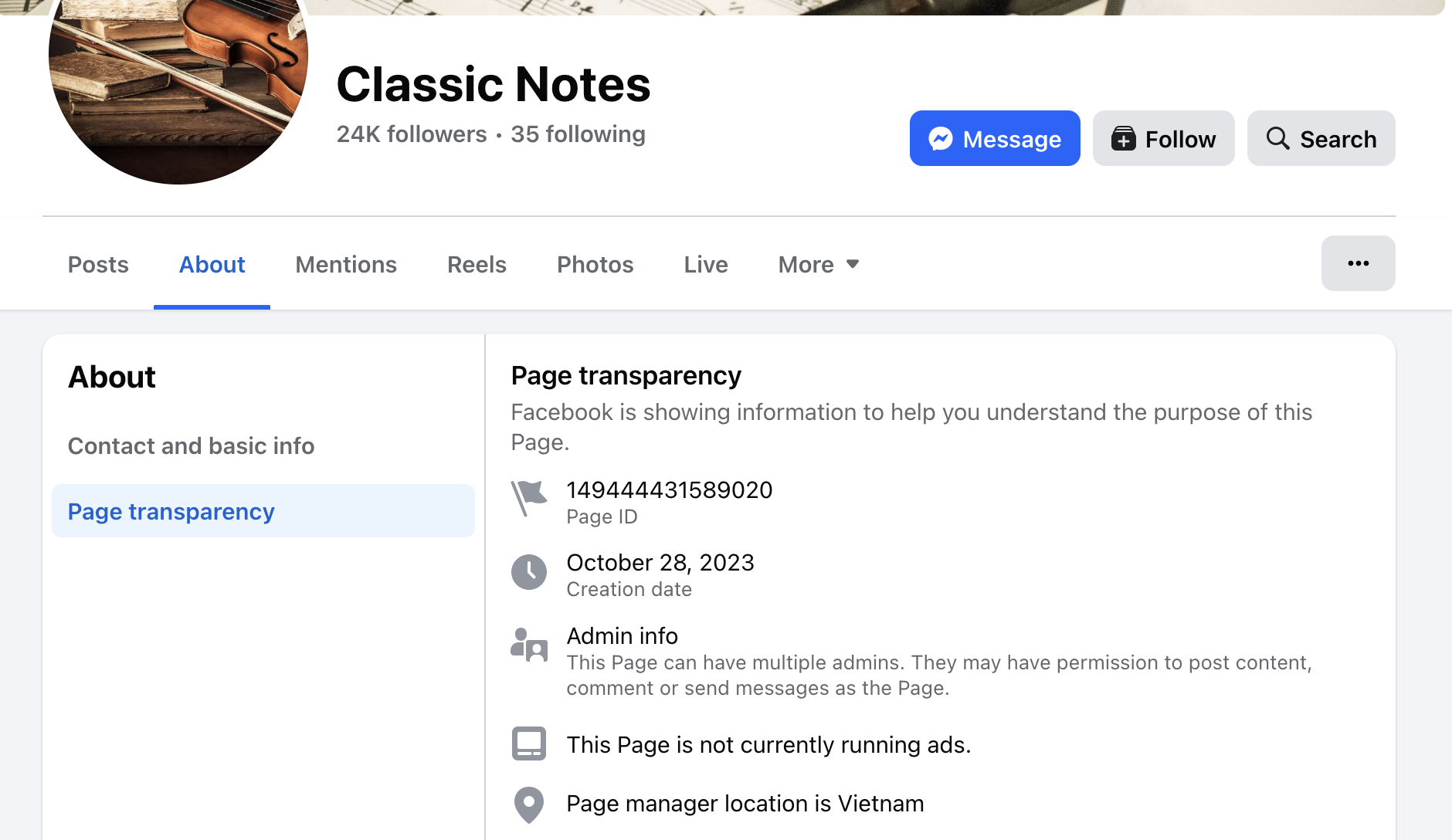View the 35 following list
1452x840 pixels.
coord(578,134)
